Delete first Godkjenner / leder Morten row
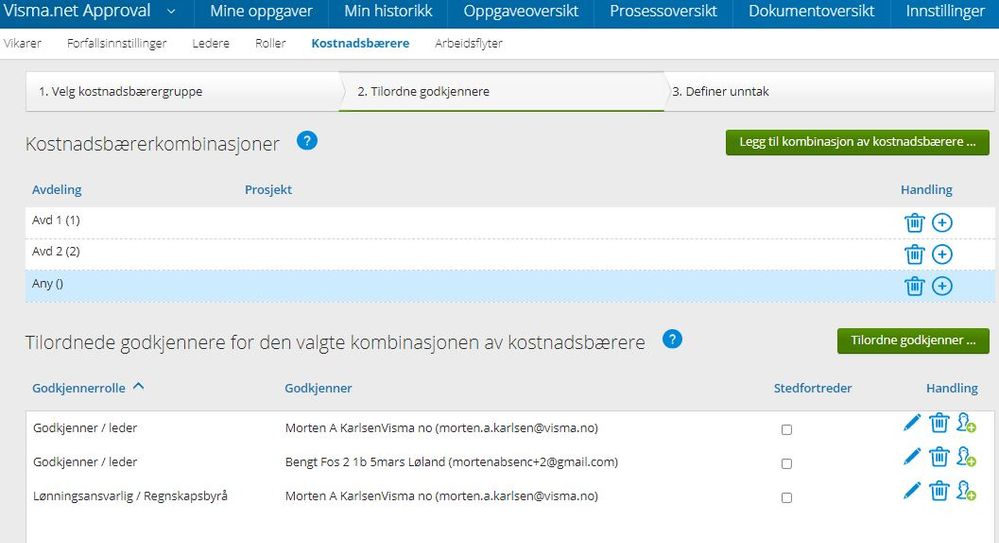Image resolution: width=999 pixels, height=543 pixels. pos(939,423)
